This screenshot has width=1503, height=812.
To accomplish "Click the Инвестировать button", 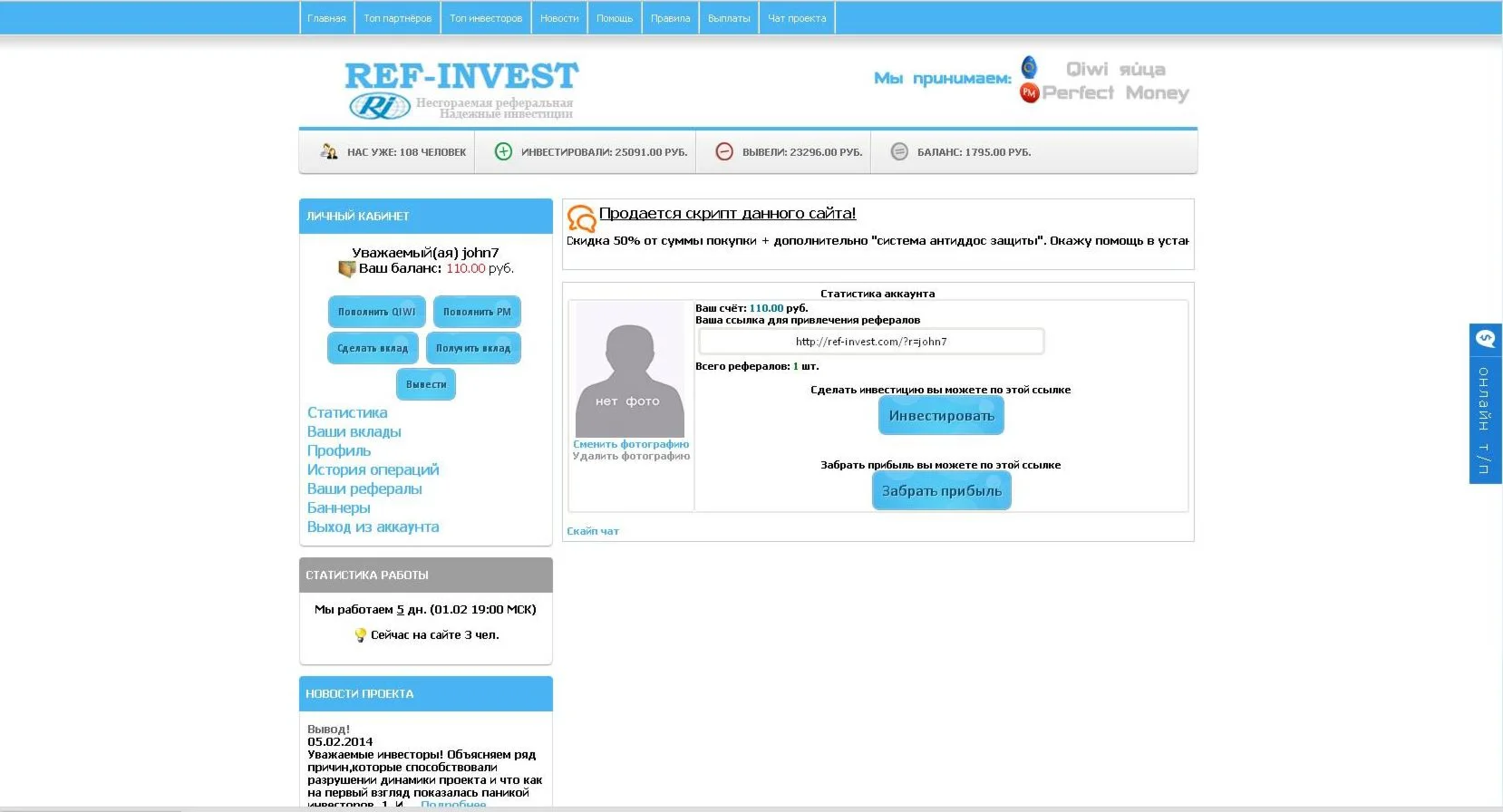I will click(x=941, y=416).
